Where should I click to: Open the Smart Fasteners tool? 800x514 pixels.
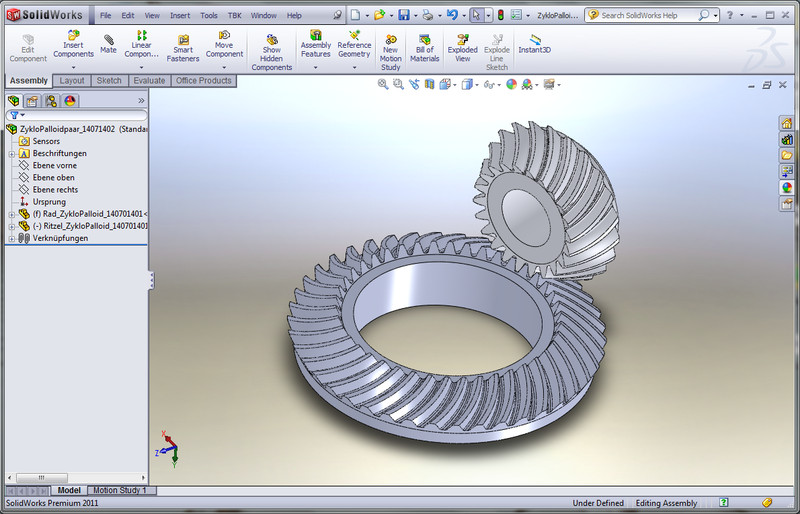[183, 47]
